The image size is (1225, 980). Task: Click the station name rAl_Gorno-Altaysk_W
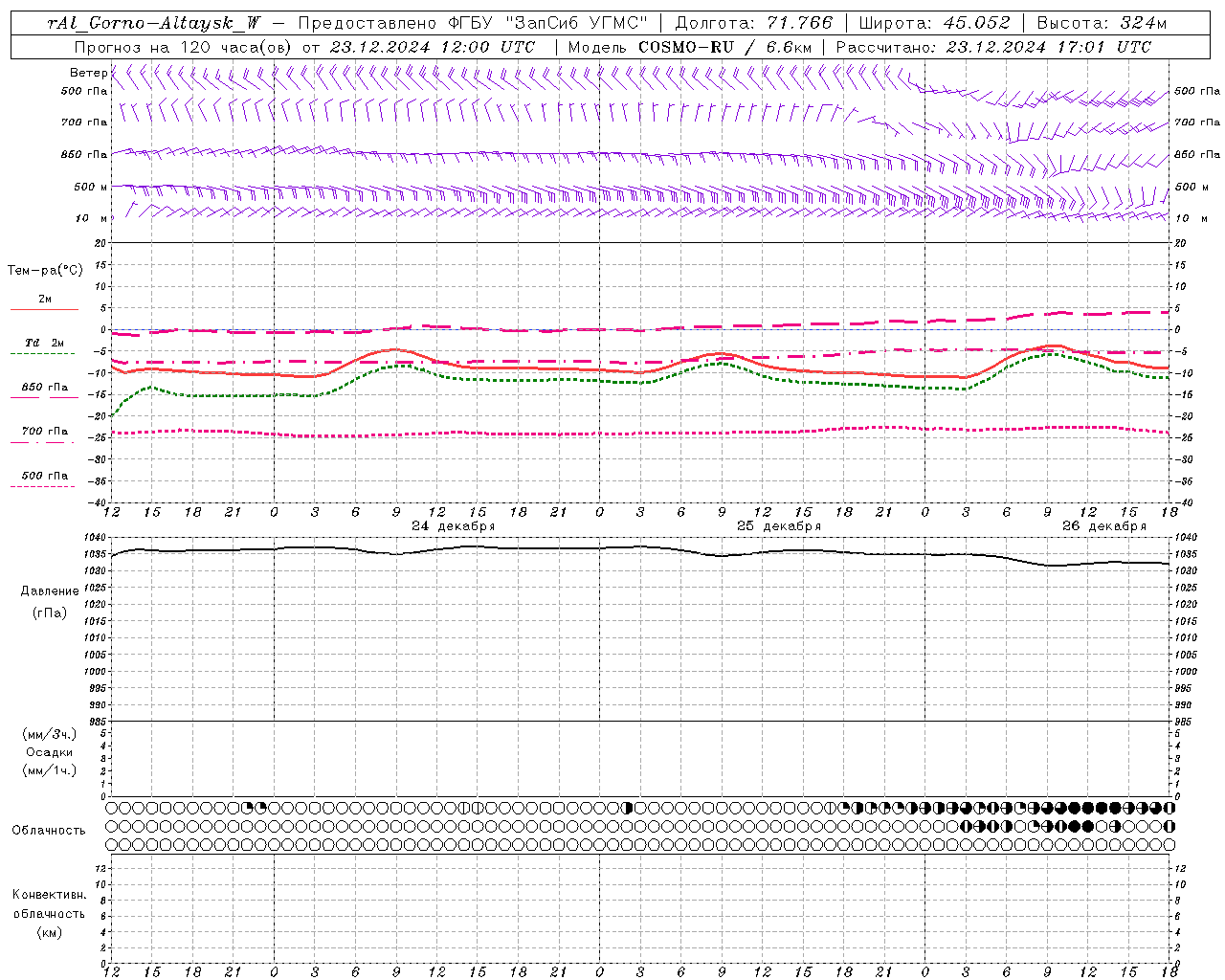153,23
